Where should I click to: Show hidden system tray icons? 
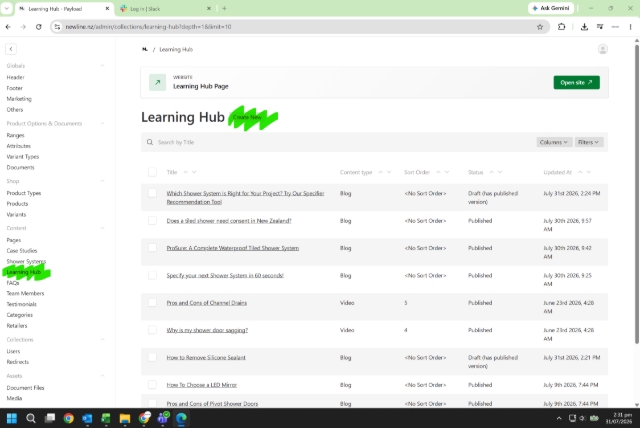559,418
